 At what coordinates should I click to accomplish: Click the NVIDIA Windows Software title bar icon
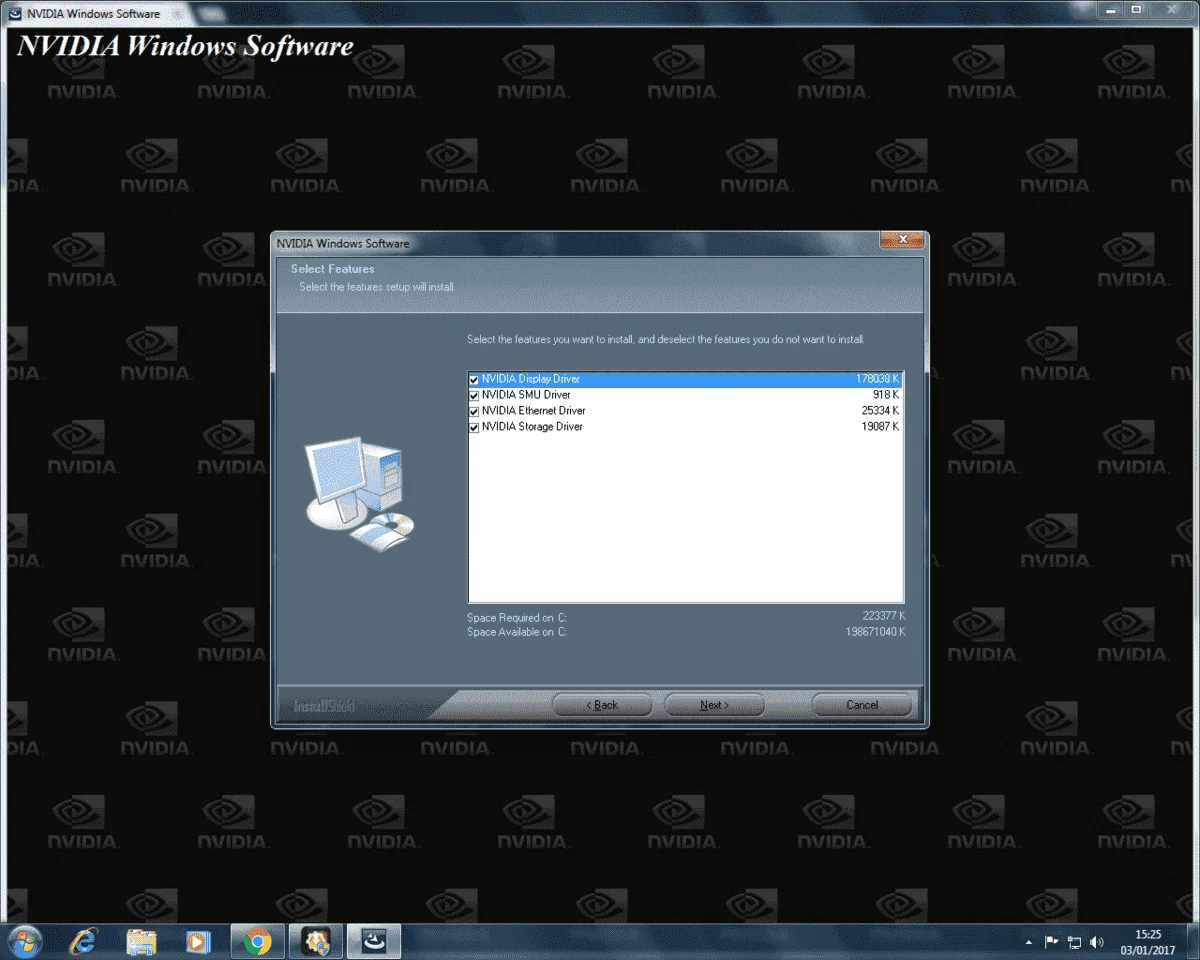coord(16,14)
